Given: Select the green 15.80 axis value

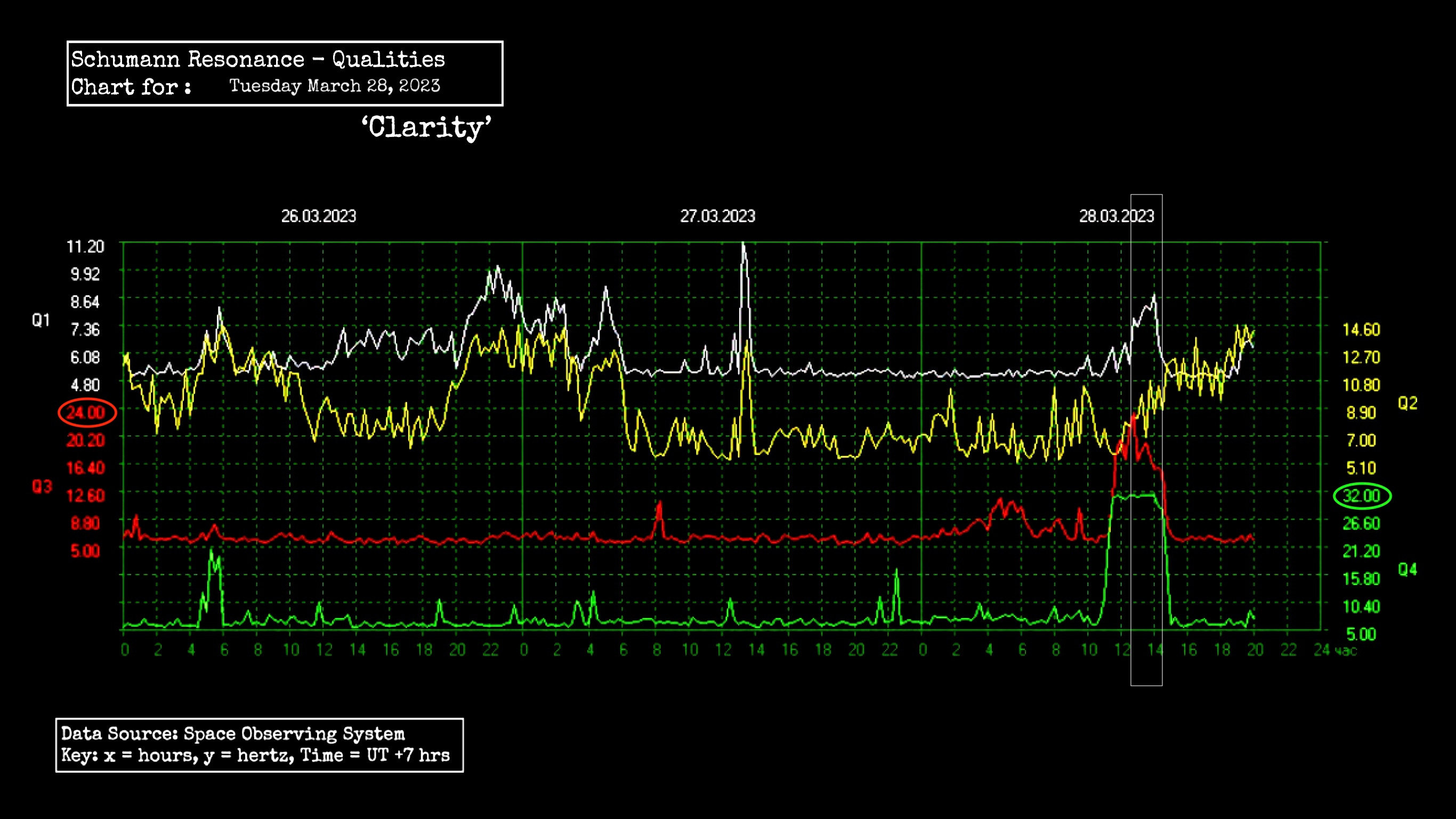Looking at the screenshot, I should (x=1361, y=579).
